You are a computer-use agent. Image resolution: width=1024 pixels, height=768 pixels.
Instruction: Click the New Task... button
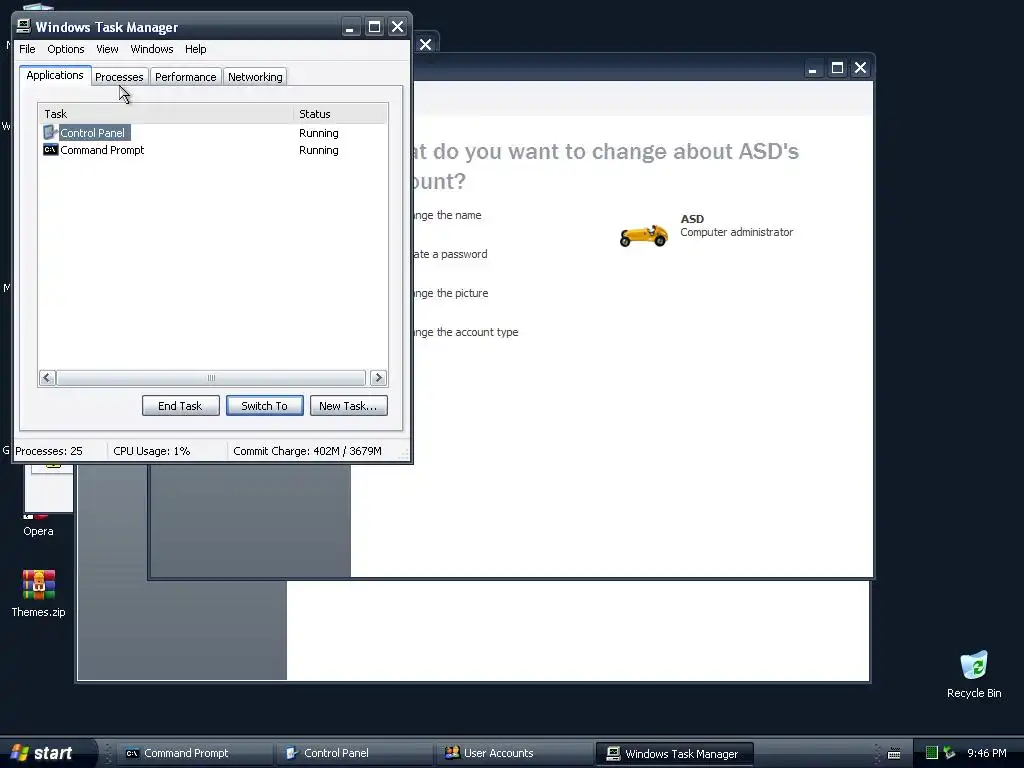(x=348, y=406)
